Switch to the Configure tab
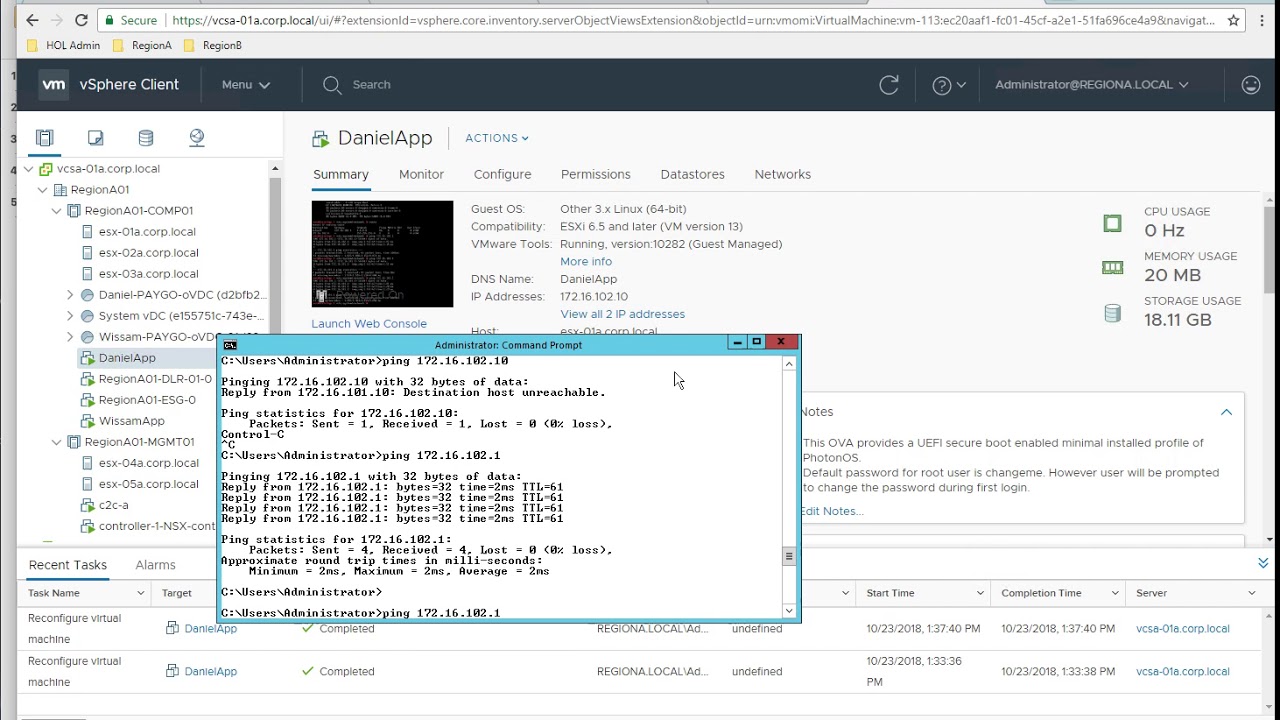 (x=502, y=174)
